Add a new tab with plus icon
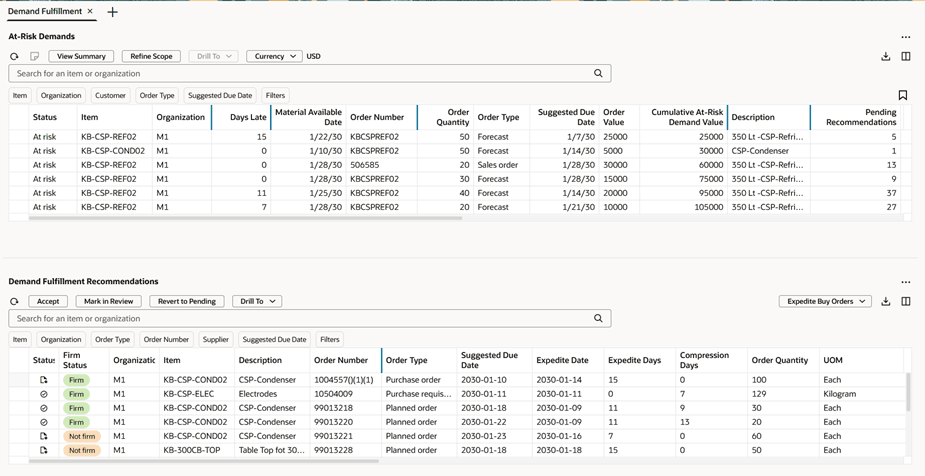This screenshot has height=476, width=925. pyautogui.click(x=112, y=12)
